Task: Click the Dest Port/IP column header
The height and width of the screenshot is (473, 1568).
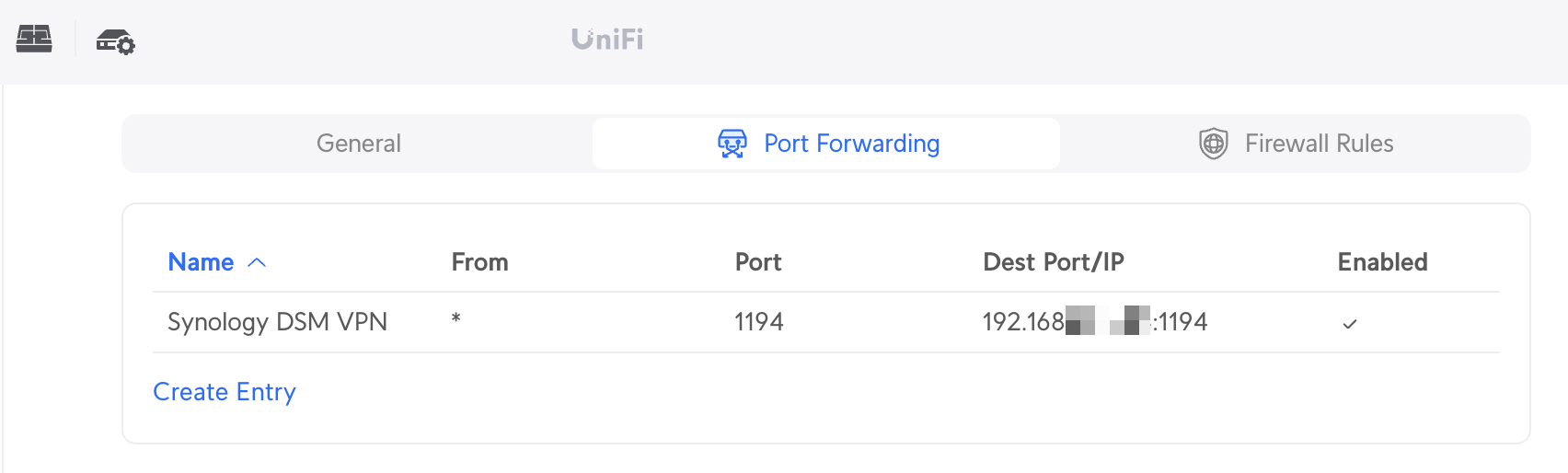Action: pyautogui.click(x=1053, y=262)
